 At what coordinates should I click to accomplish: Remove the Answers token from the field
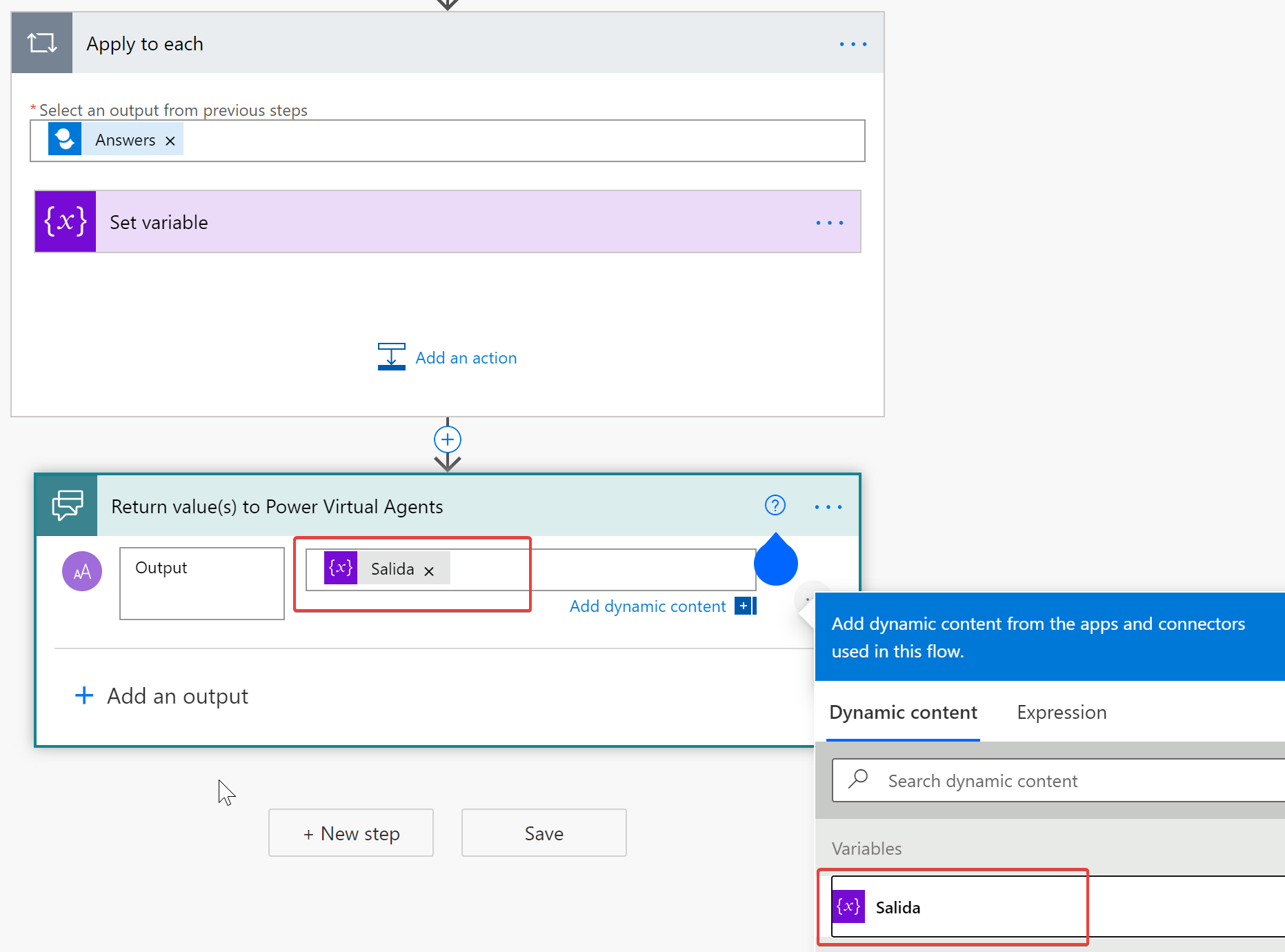(170, 141)
